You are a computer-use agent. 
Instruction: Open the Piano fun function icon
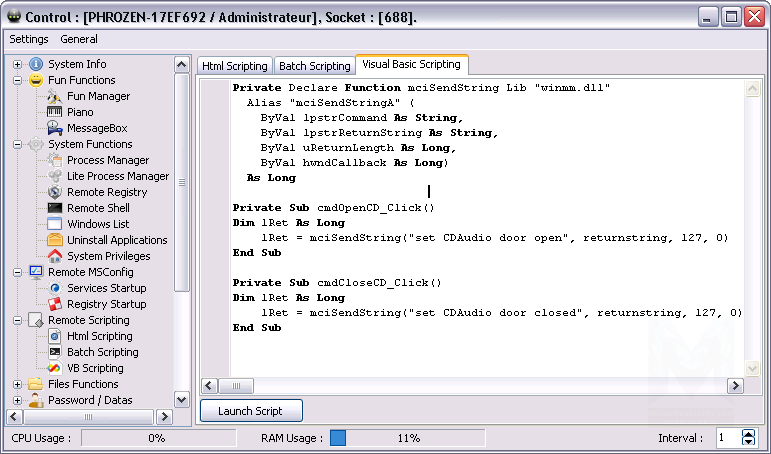click(55, 112)
